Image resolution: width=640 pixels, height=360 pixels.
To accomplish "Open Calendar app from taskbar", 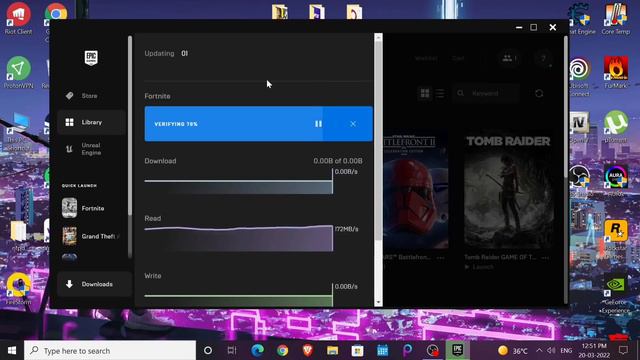I will coord(382,351).
